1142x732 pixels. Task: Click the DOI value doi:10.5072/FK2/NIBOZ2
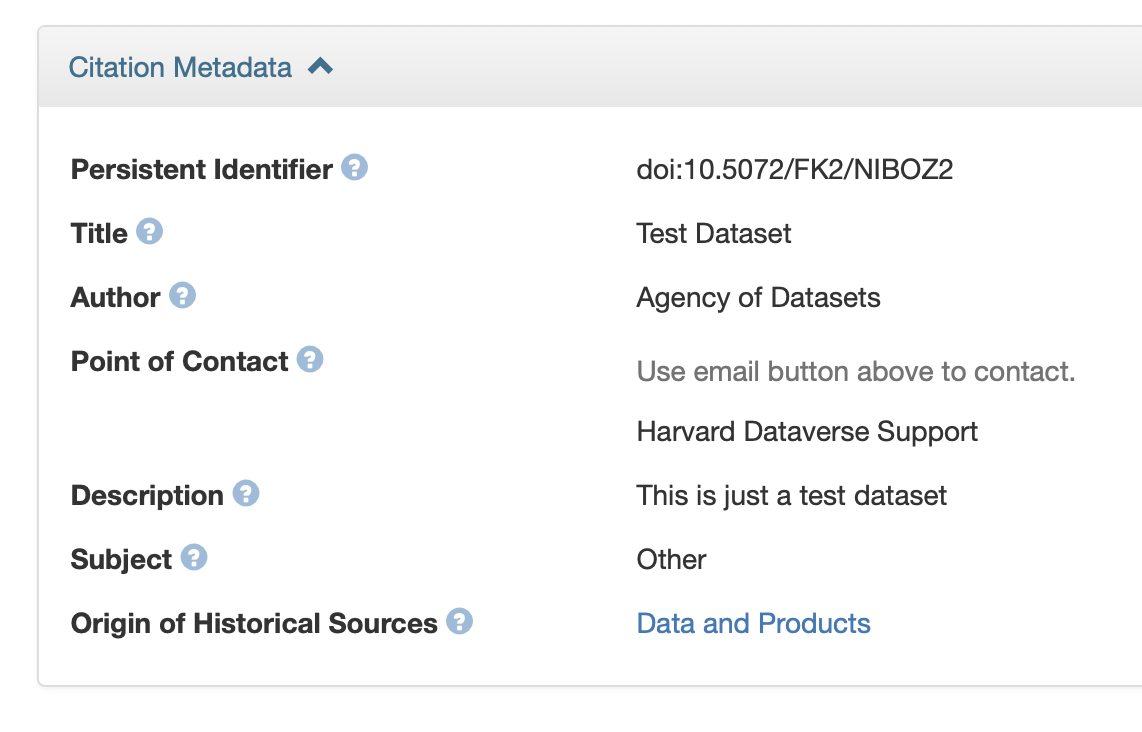[x=794, y=169]
